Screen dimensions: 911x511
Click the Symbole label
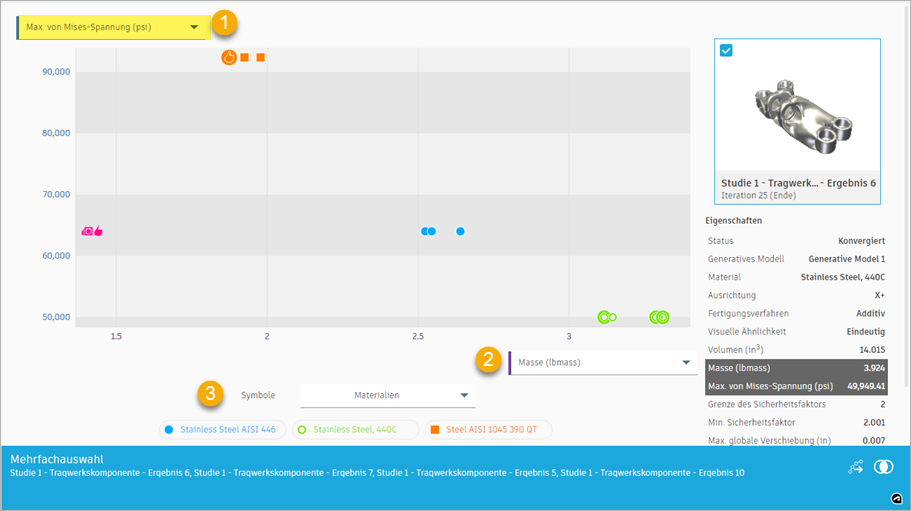pyautogui.click(x=258, y=395)
